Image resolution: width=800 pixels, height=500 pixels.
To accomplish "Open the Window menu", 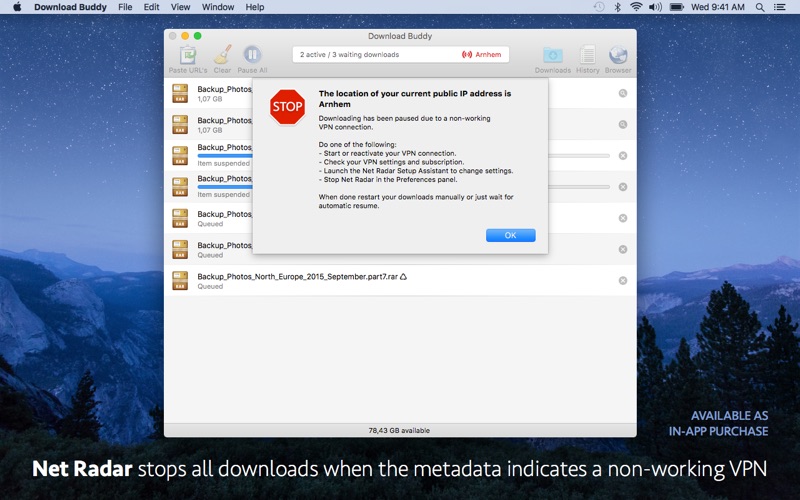I will tap(218, 7).
